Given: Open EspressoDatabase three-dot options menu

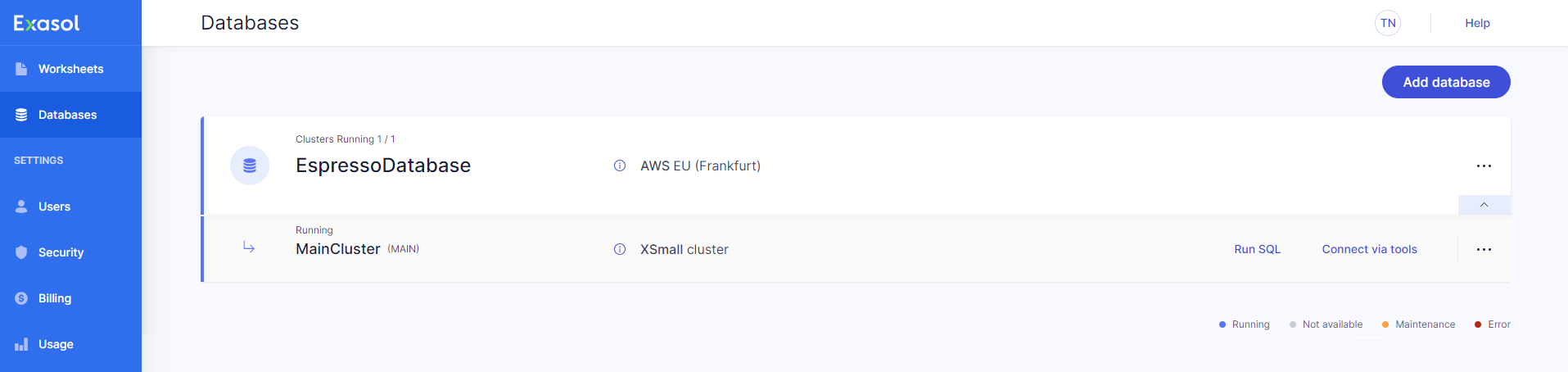Looking at the screenshot, I should (1484, 166).
